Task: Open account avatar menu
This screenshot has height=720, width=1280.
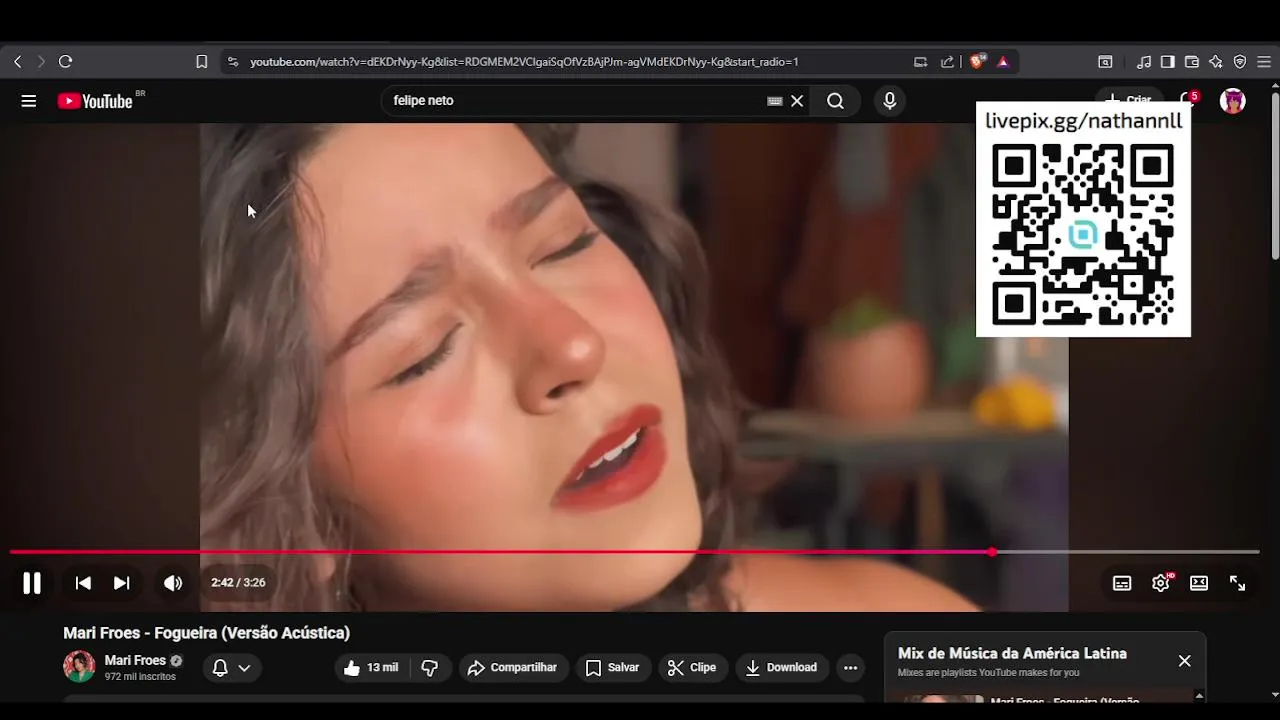Action: (1233, 101)
